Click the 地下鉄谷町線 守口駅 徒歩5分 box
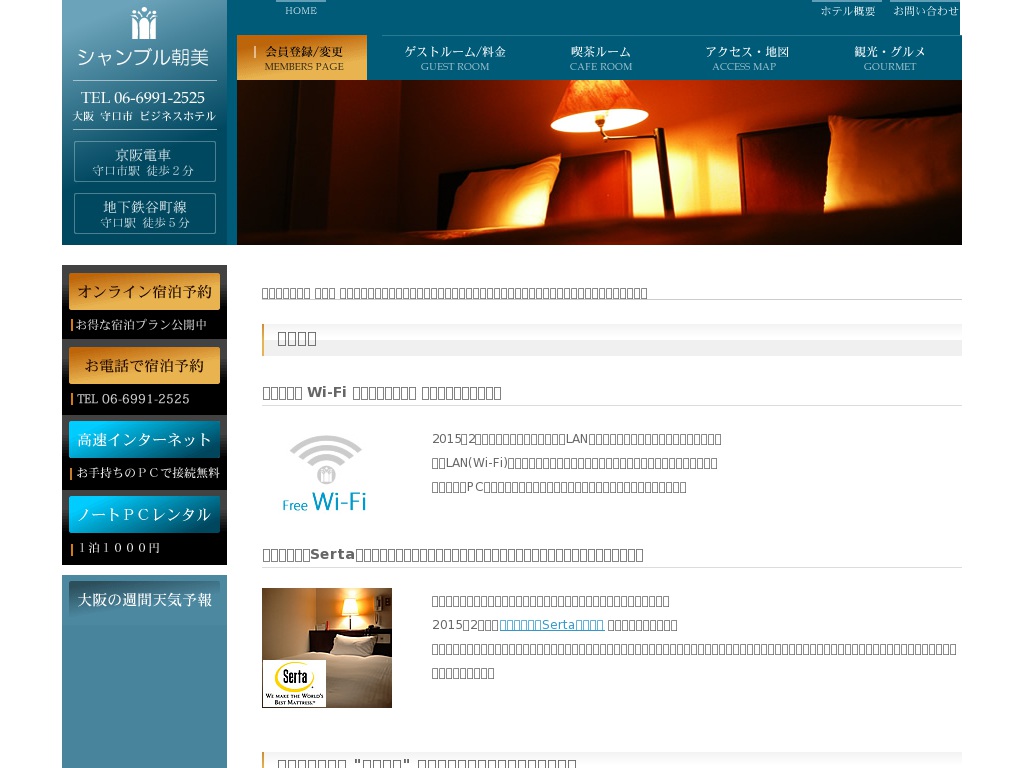 pyautogui.click(x=144, y=213)
